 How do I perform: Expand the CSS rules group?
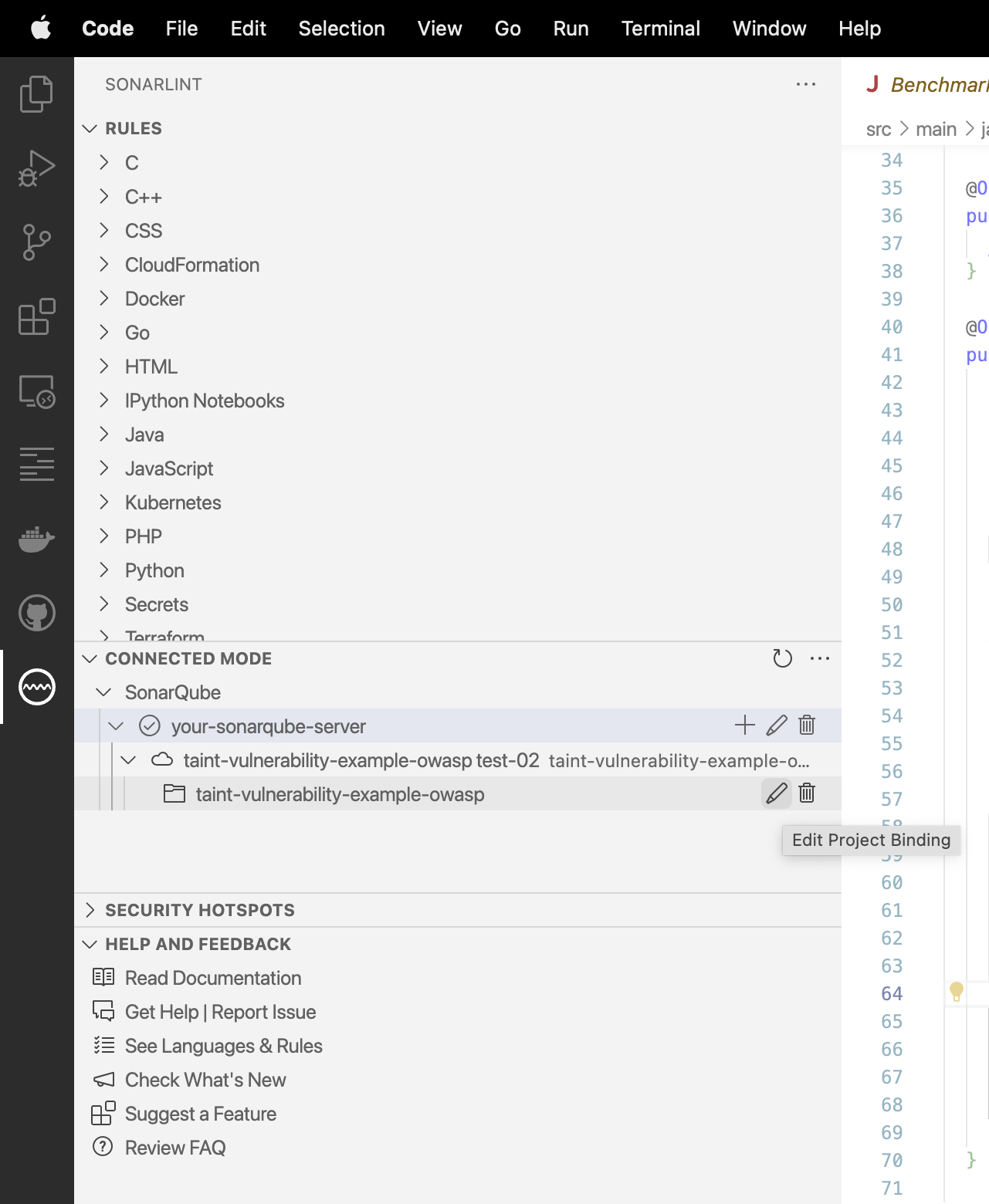click(x=104, y=230)
